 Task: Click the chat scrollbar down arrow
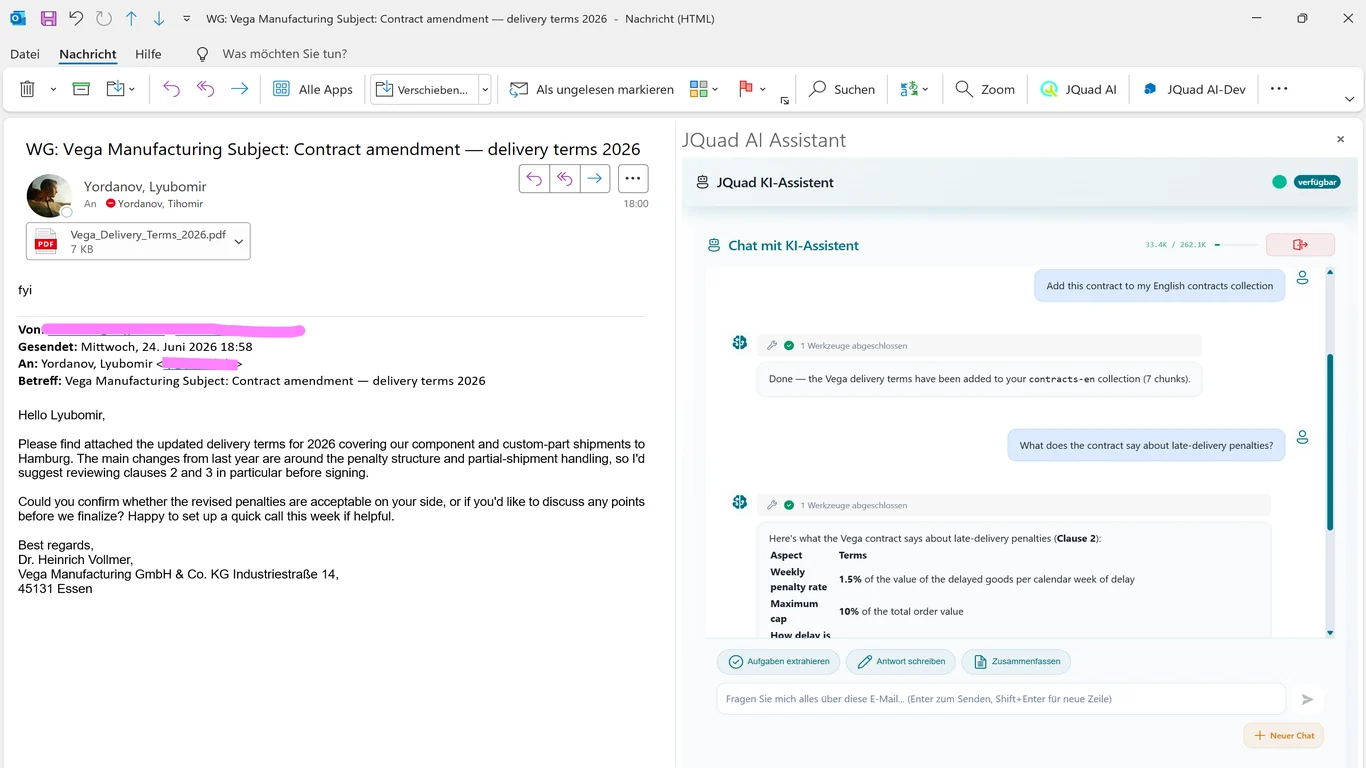(x=1330, y=632)
